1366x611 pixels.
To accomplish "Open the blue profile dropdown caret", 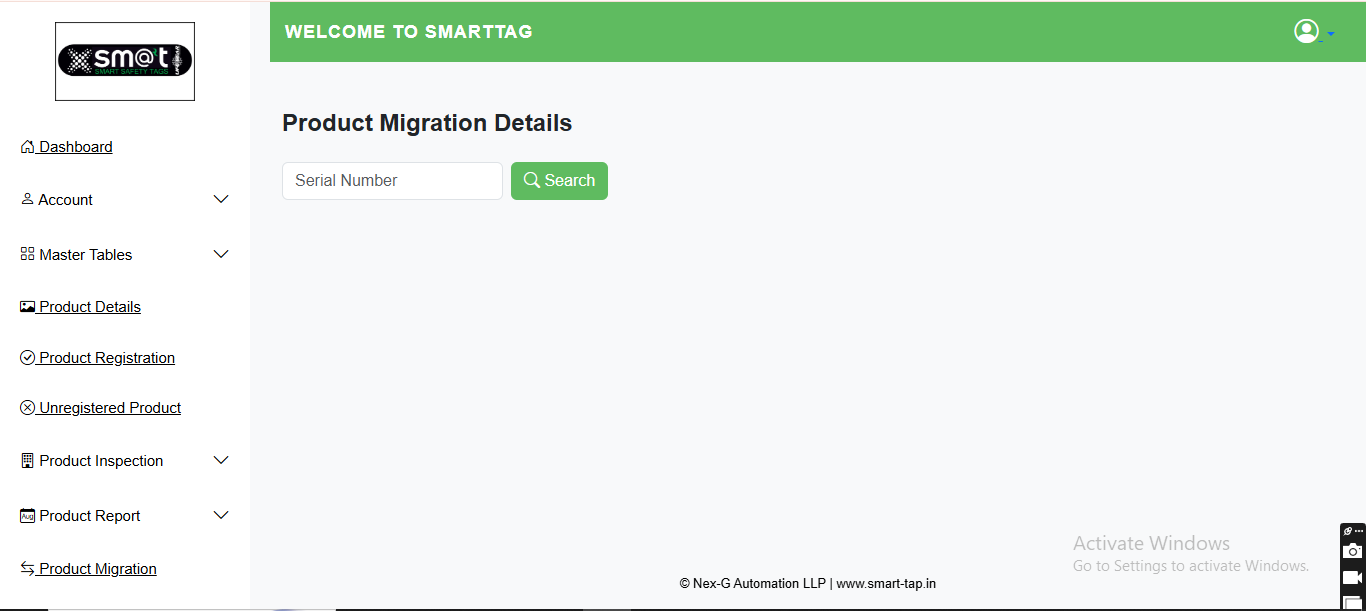I will click(x=1330, y=34).
